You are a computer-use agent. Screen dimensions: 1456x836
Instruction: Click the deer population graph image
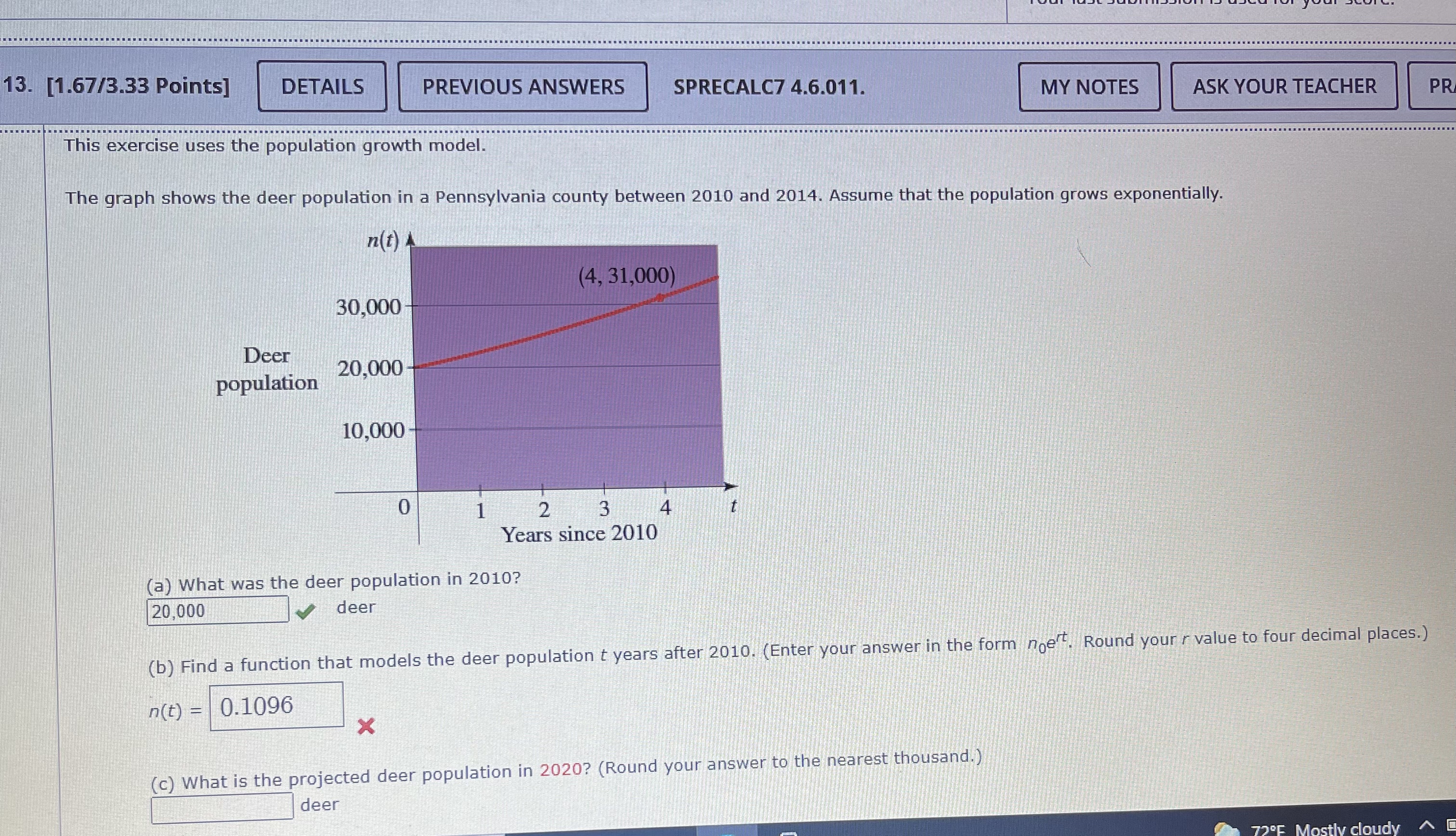click(x=476, y=388)
